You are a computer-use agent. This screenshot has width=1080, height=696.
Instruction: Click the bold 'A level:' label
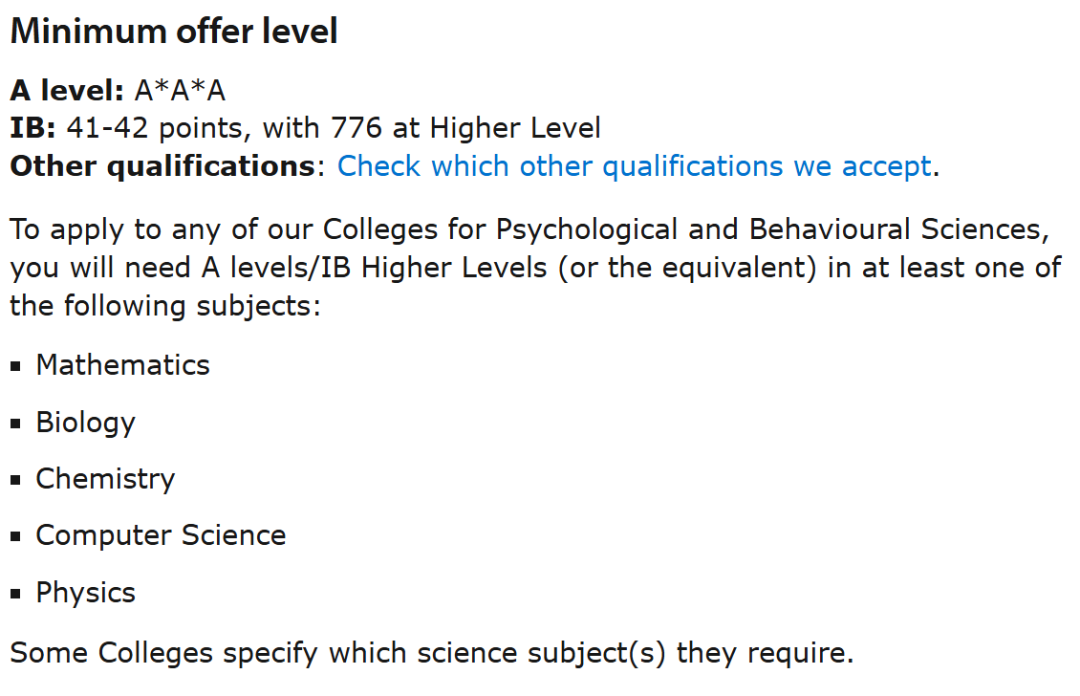(x=67, y=91)
